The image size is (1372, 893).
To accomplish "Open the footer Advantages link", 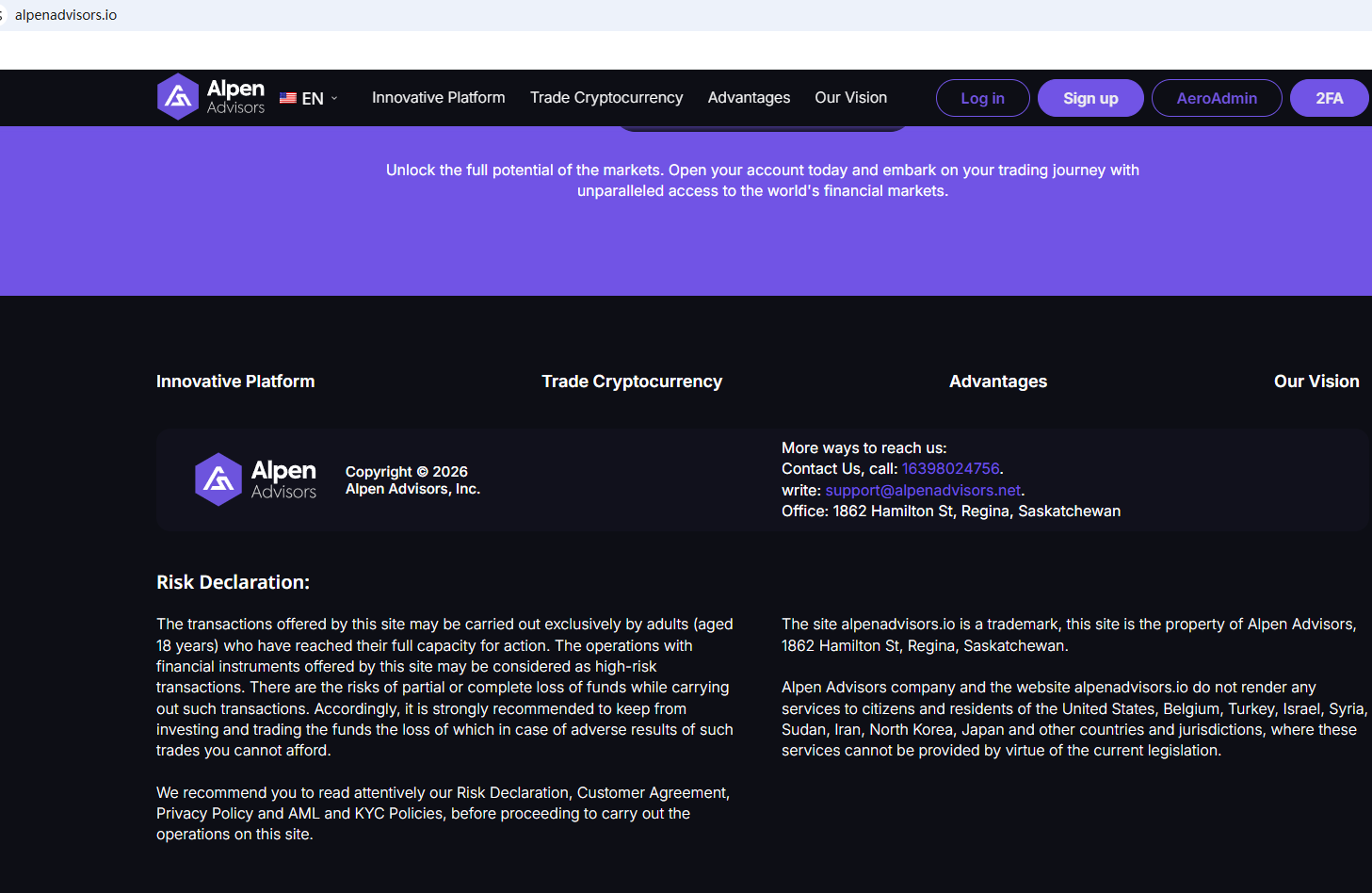I will (997, 382).
